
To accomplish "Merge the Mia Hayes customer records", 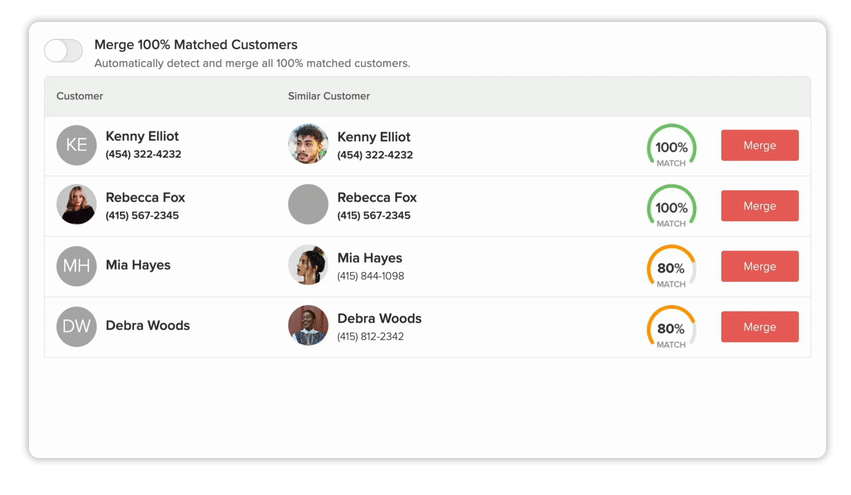I will pos(759,266).
